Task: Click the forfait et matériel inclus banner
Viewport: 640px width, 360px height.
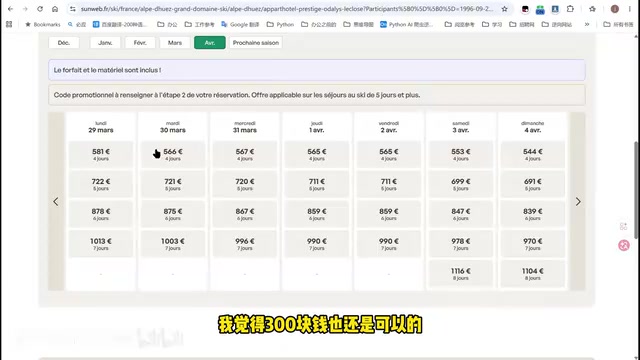Action: 317,70
